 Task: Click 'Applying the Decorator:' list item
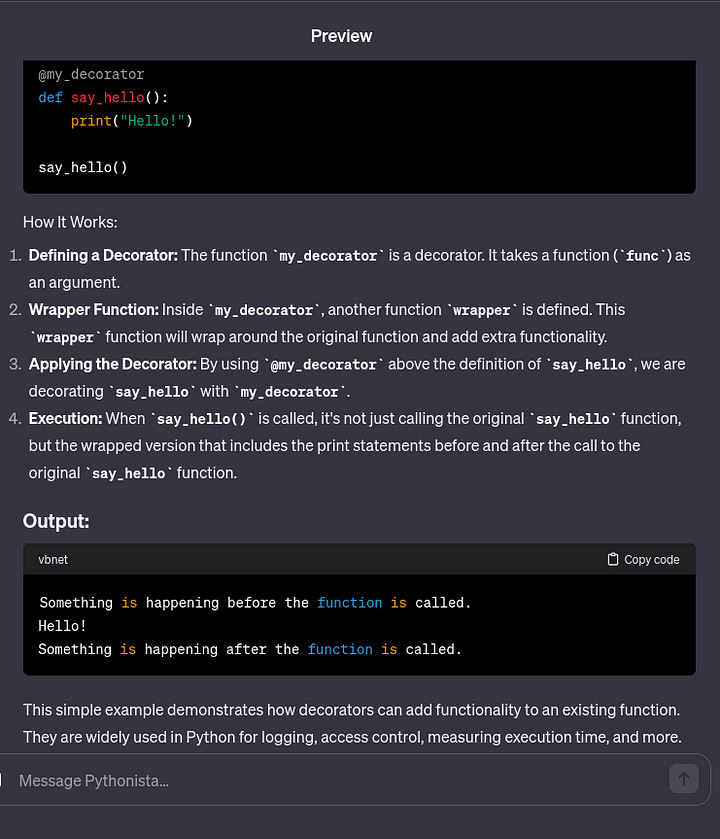pyautogui.click(x=113, y=364)
